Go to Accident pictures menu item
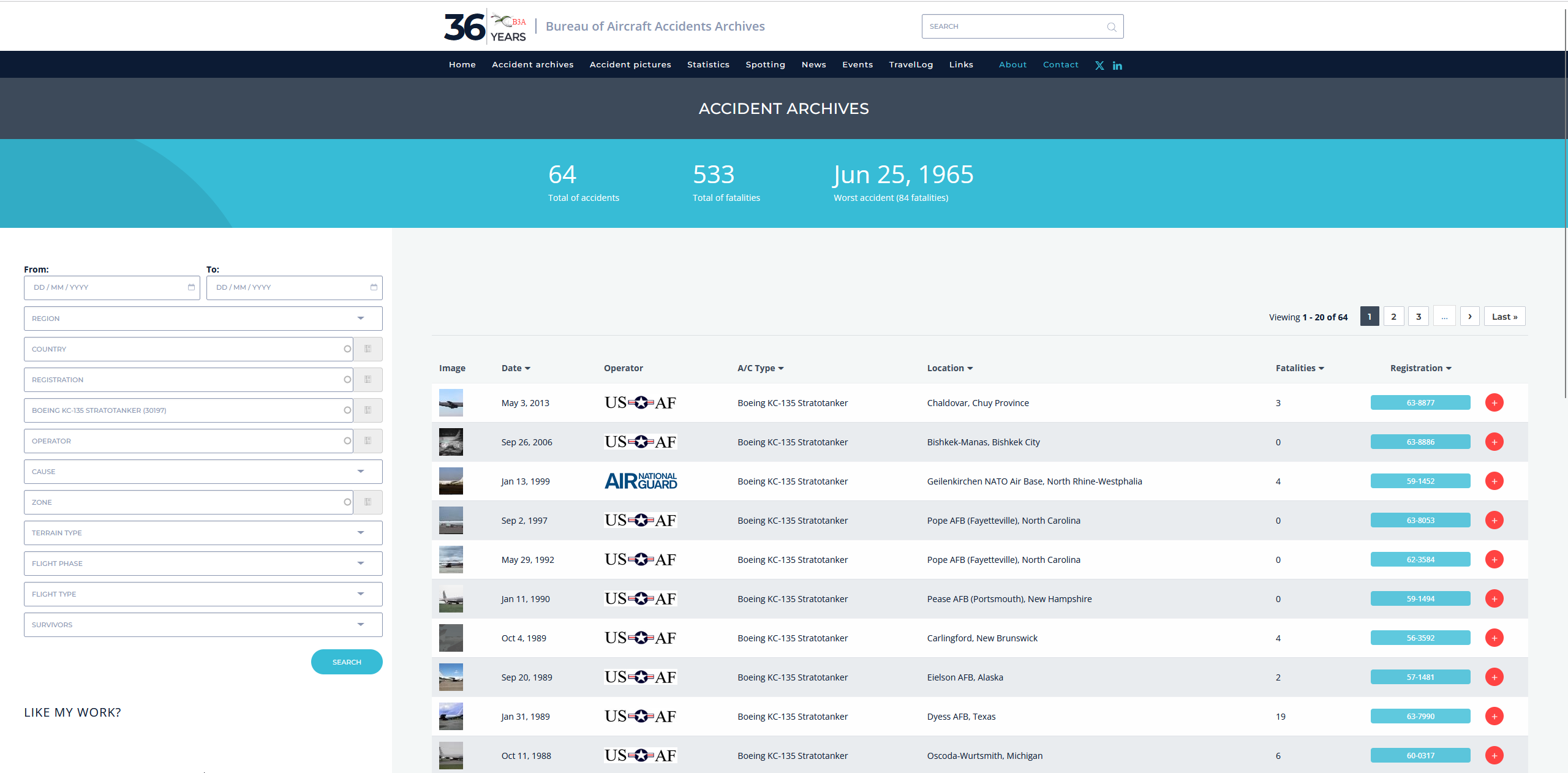Image resolution: width=1568 pixels, height=773 pixels. 630,64
